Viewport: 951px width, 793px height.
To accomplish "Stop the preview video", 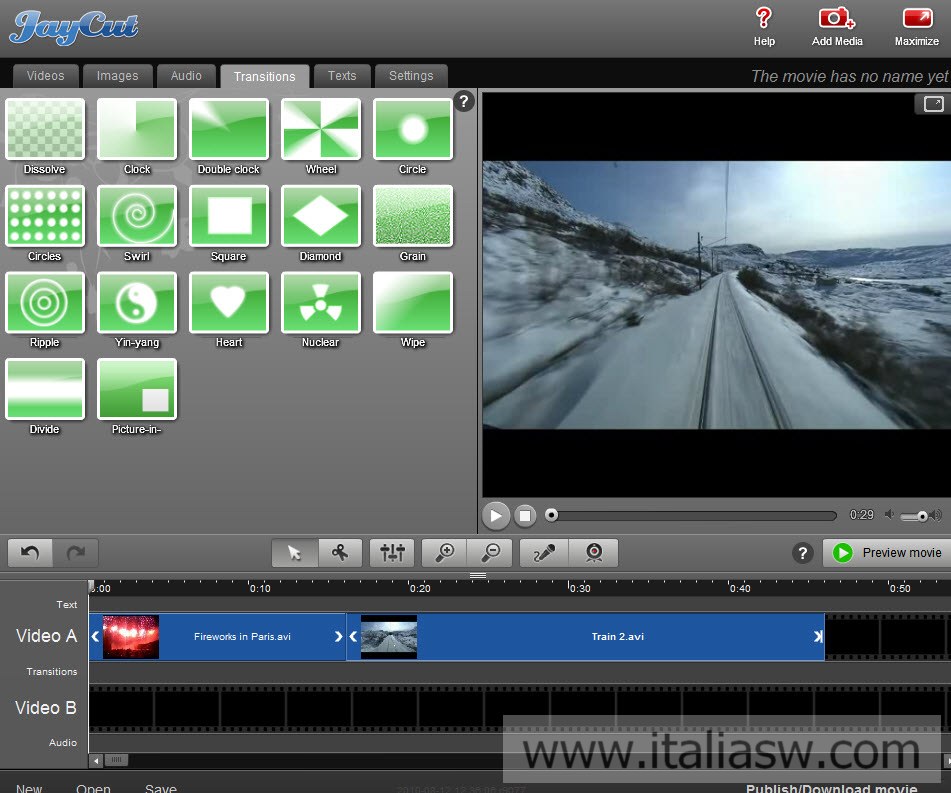I will (x=525, y=516).
